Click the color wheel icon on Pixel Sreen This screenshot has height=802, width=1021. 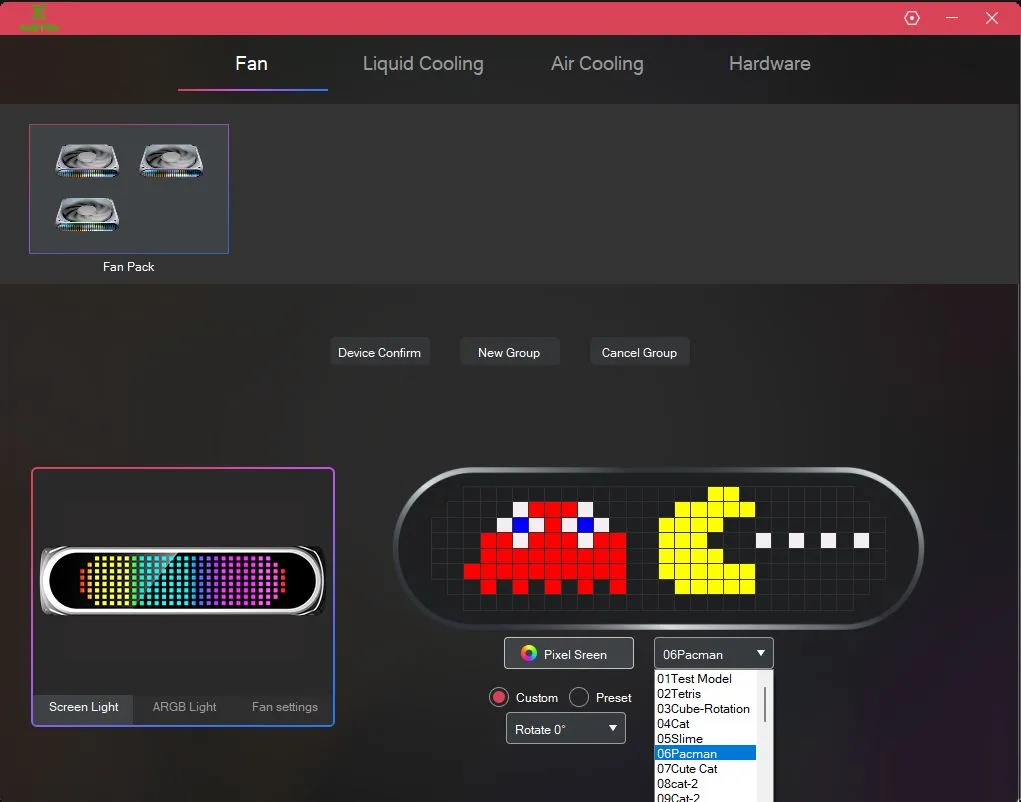point(529,654)
